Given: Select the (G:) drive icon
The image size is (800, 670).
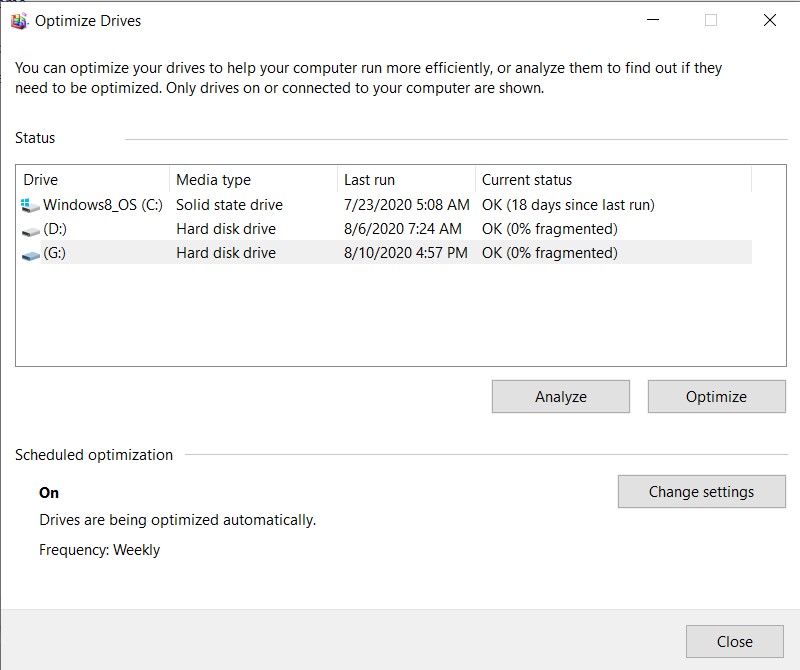Looking at the screenshot, I should (31, 255).
